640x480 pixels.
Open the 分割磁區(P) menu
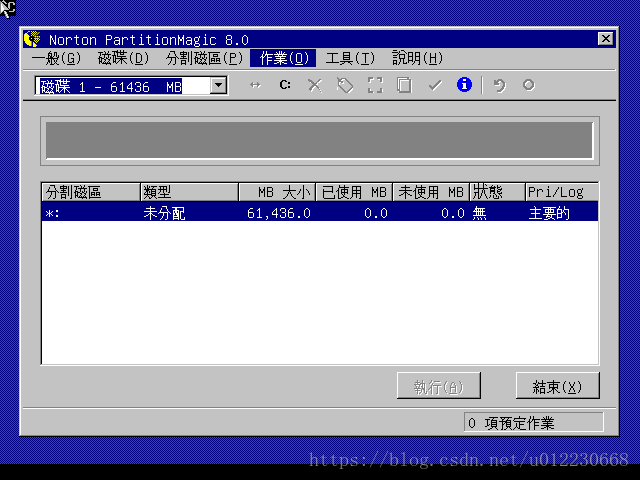pos(204,58)
